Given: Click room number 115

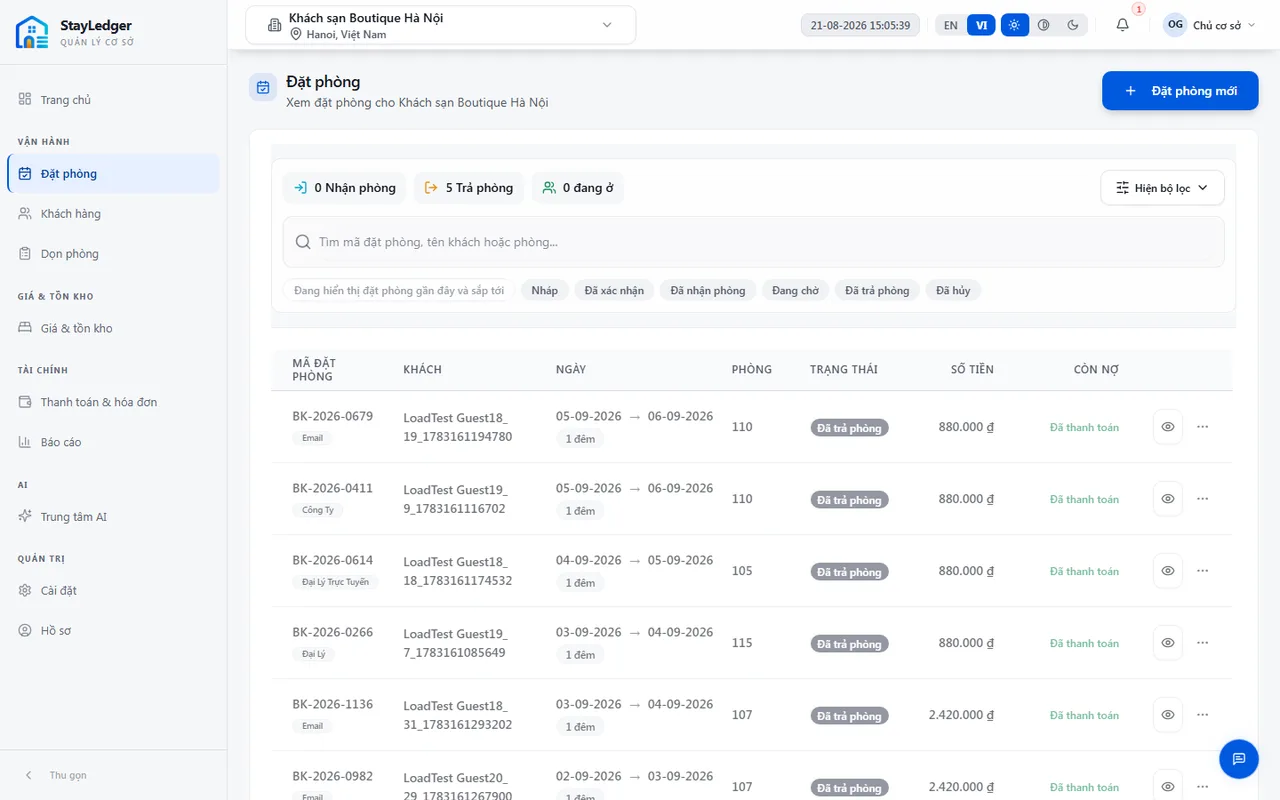Looking at the screenshot, I should pos(742,643).
